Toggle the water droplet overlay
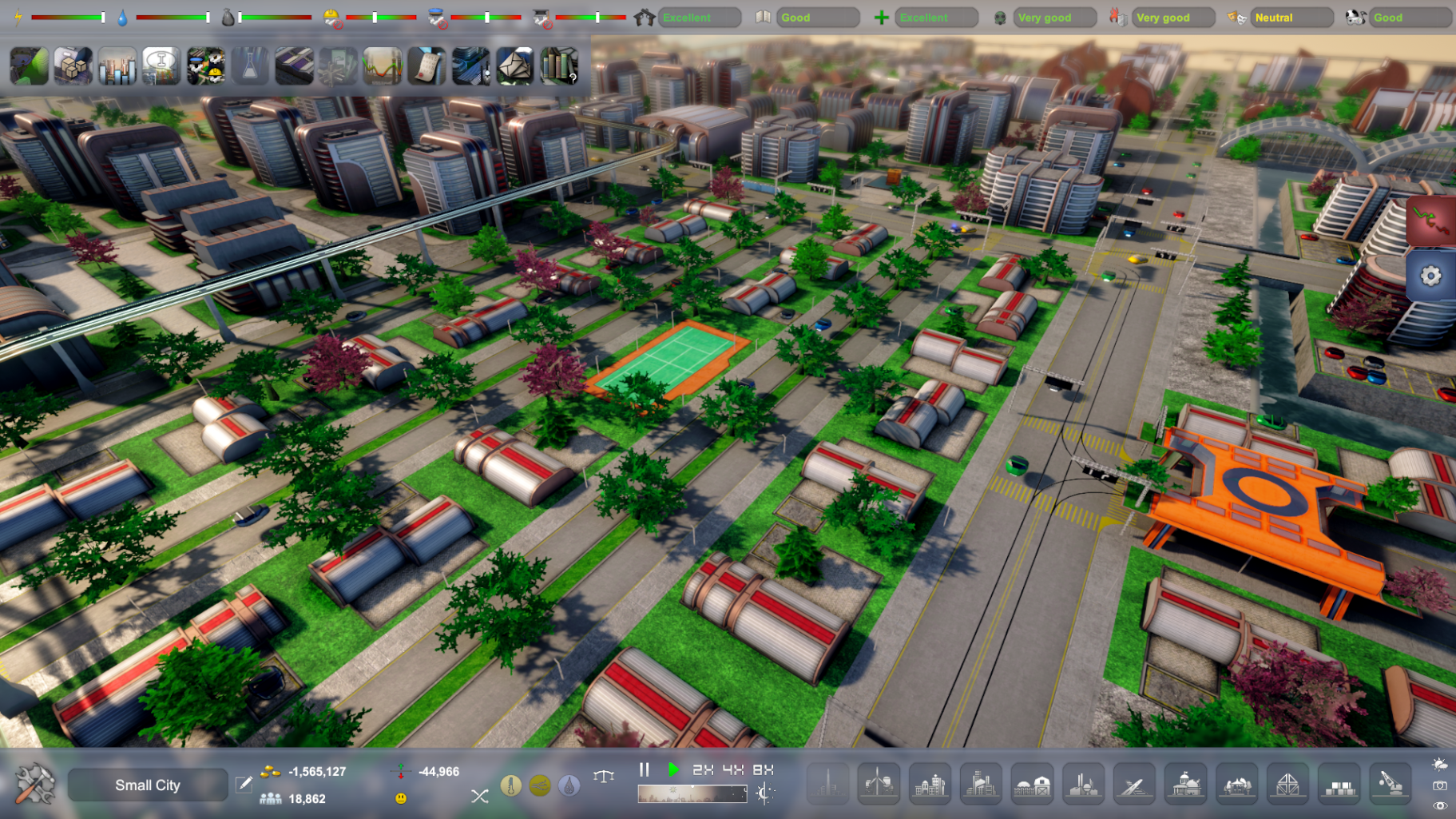Image resolution: width=1456 pixels, height=819 pixels. [569, 785]
